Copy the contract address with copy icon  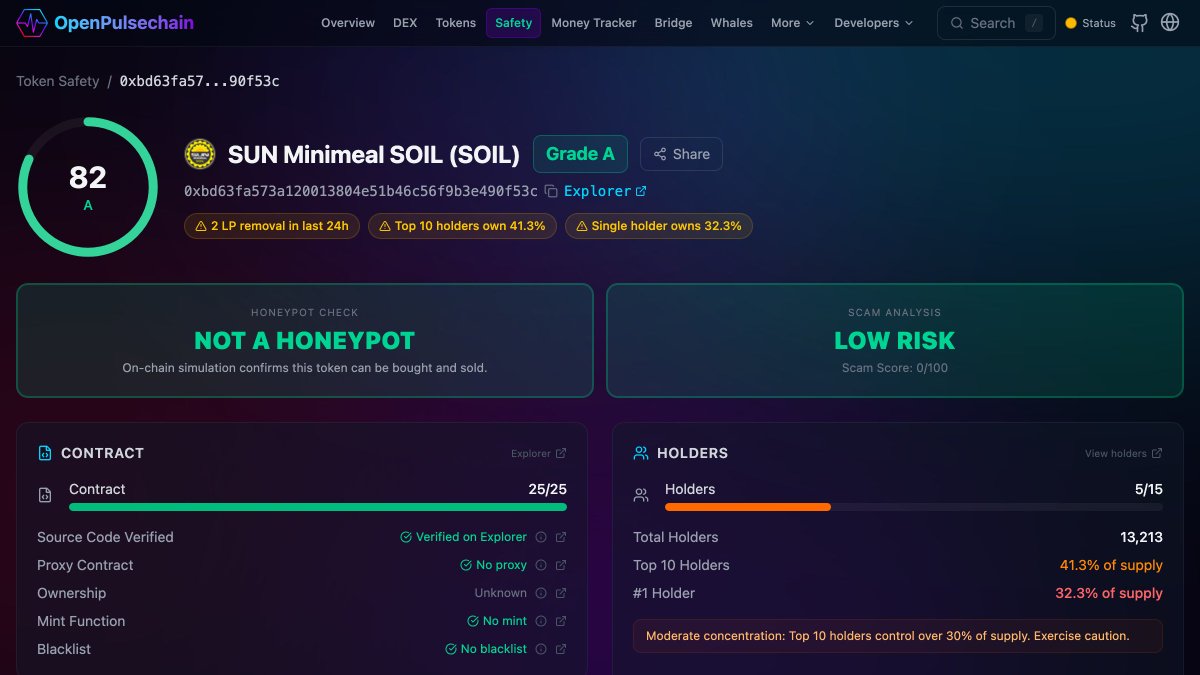[x=551, y=191]
